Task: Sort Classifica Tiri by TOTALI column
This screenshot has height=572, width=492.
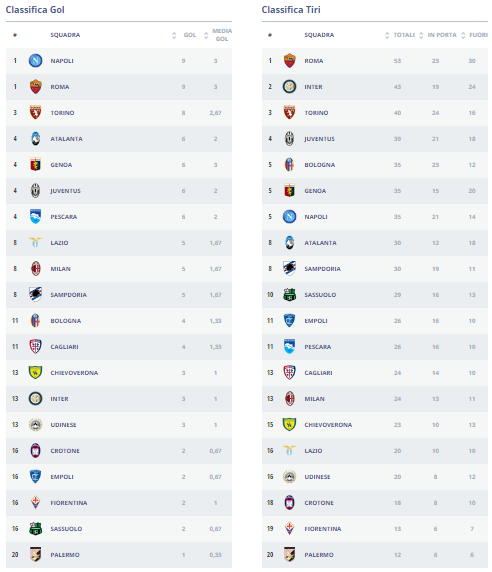Action: tap(404, 35)
